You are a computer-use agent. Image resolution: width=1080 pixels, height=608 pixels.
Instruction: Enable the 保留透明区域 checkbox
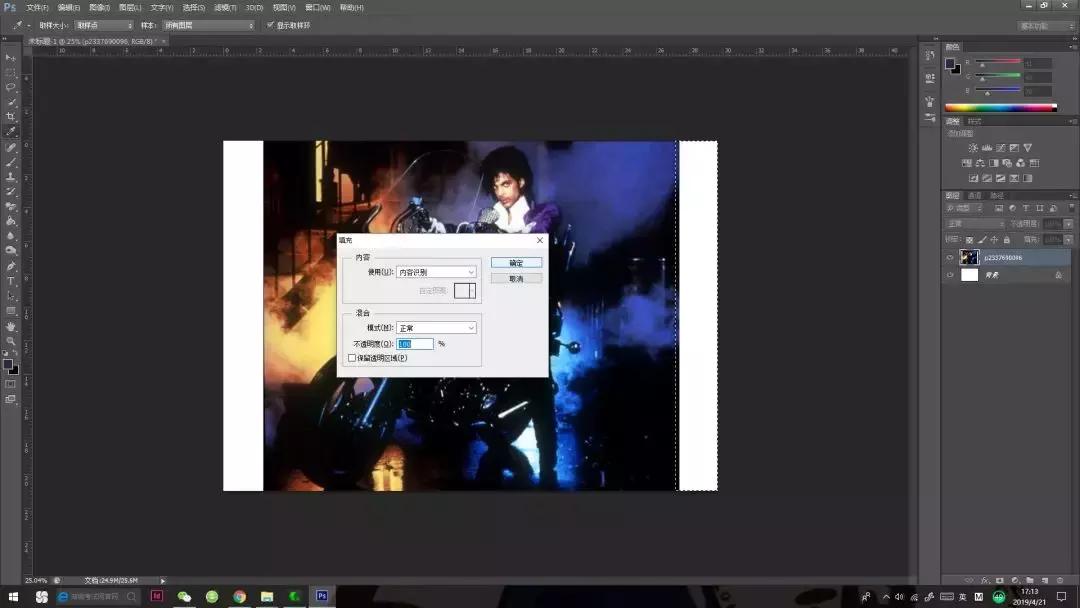coord(352,358)
